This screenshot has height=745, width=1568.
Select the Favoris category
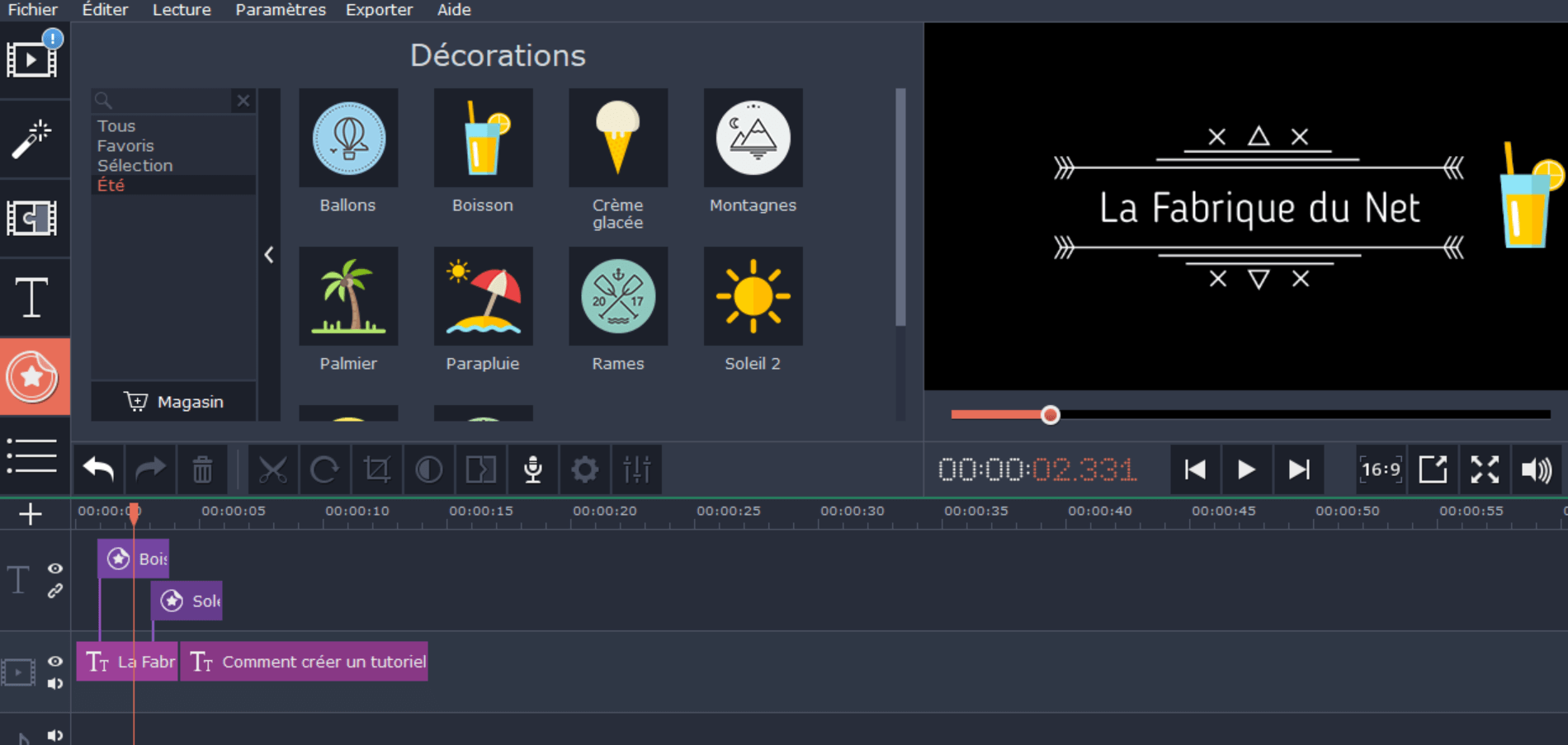(x=125, y=146)
